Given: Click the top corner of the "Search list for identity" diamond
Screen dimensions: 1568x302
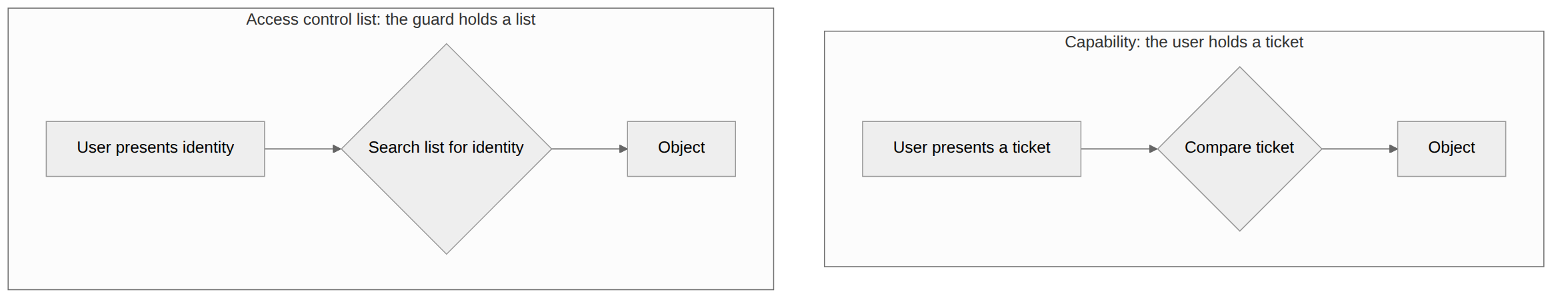Looking at the screenshot, I should tap(447, 45).
